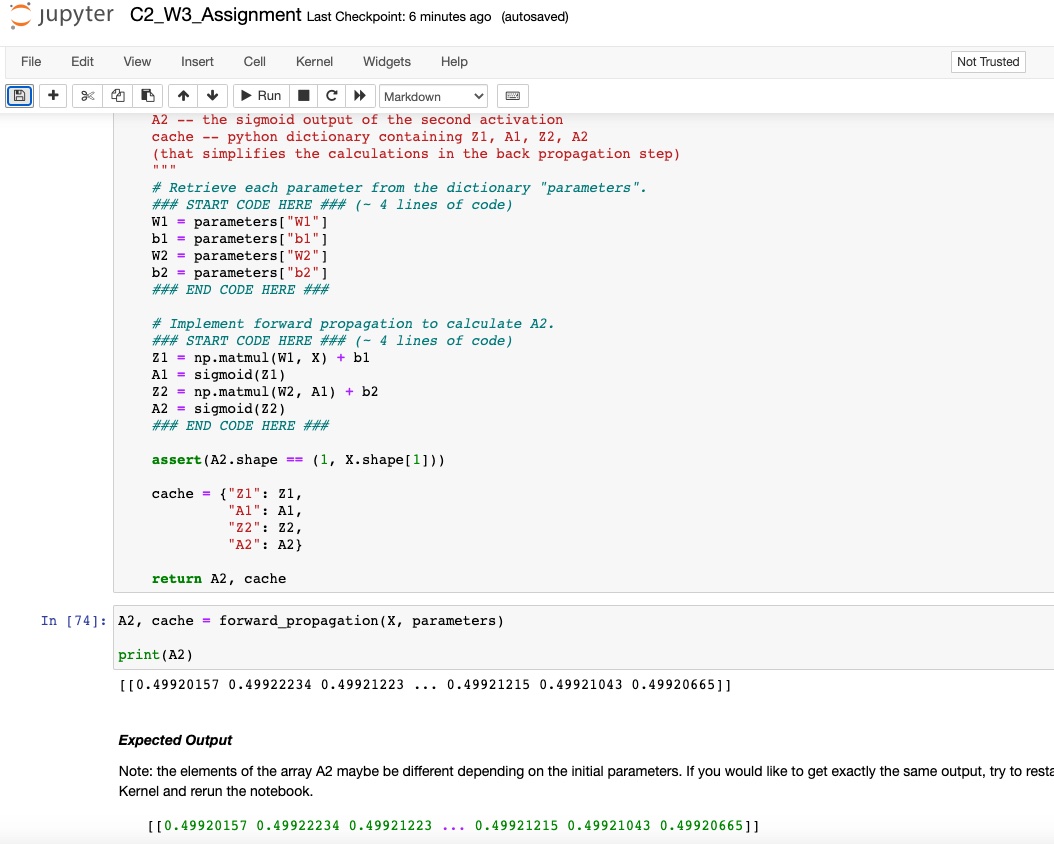Open the Help menu
1054x844 pixels.
pos(454,61)
